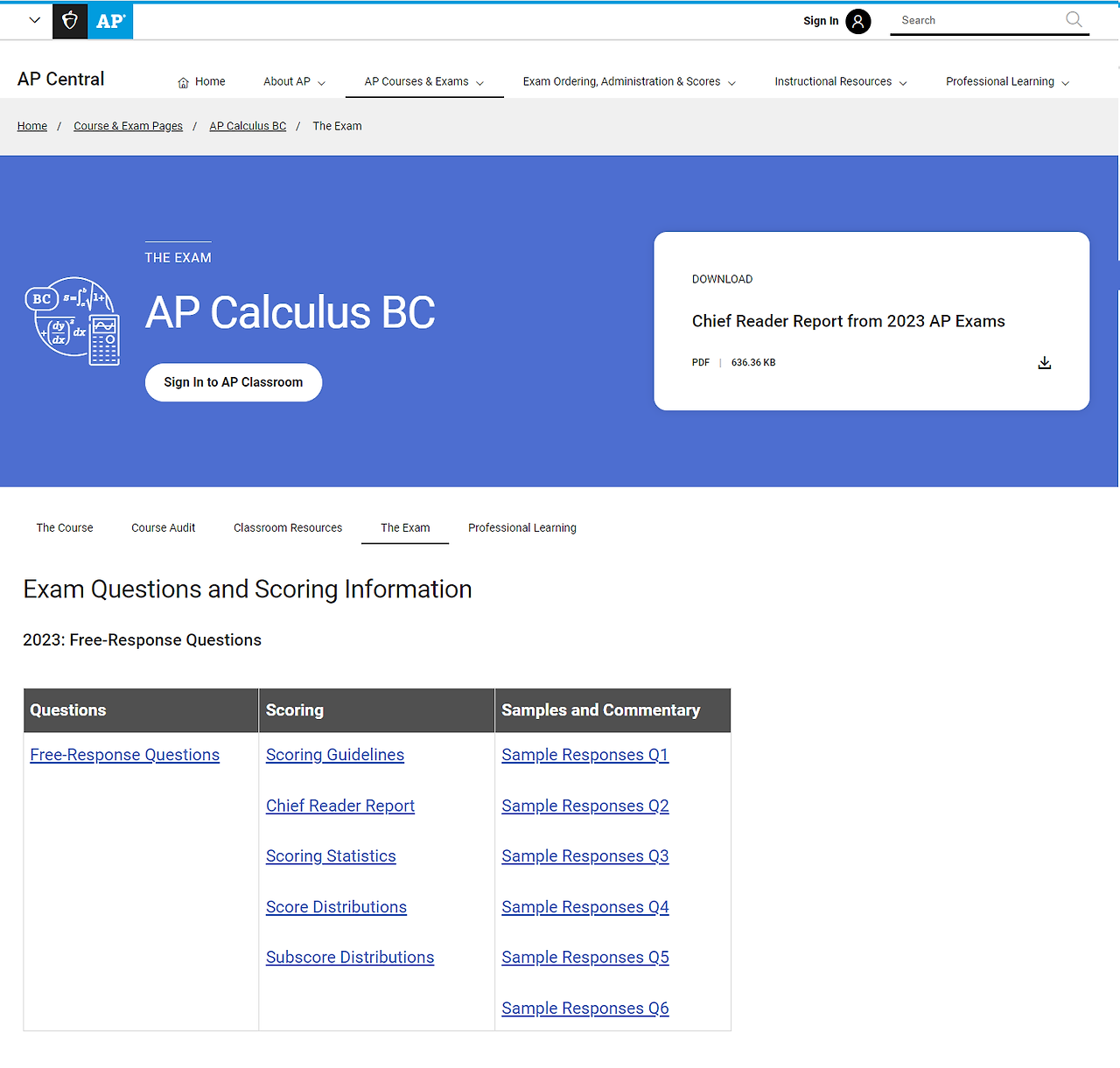
Task: Open Sample Responses Q3
Action: point(585,856)
